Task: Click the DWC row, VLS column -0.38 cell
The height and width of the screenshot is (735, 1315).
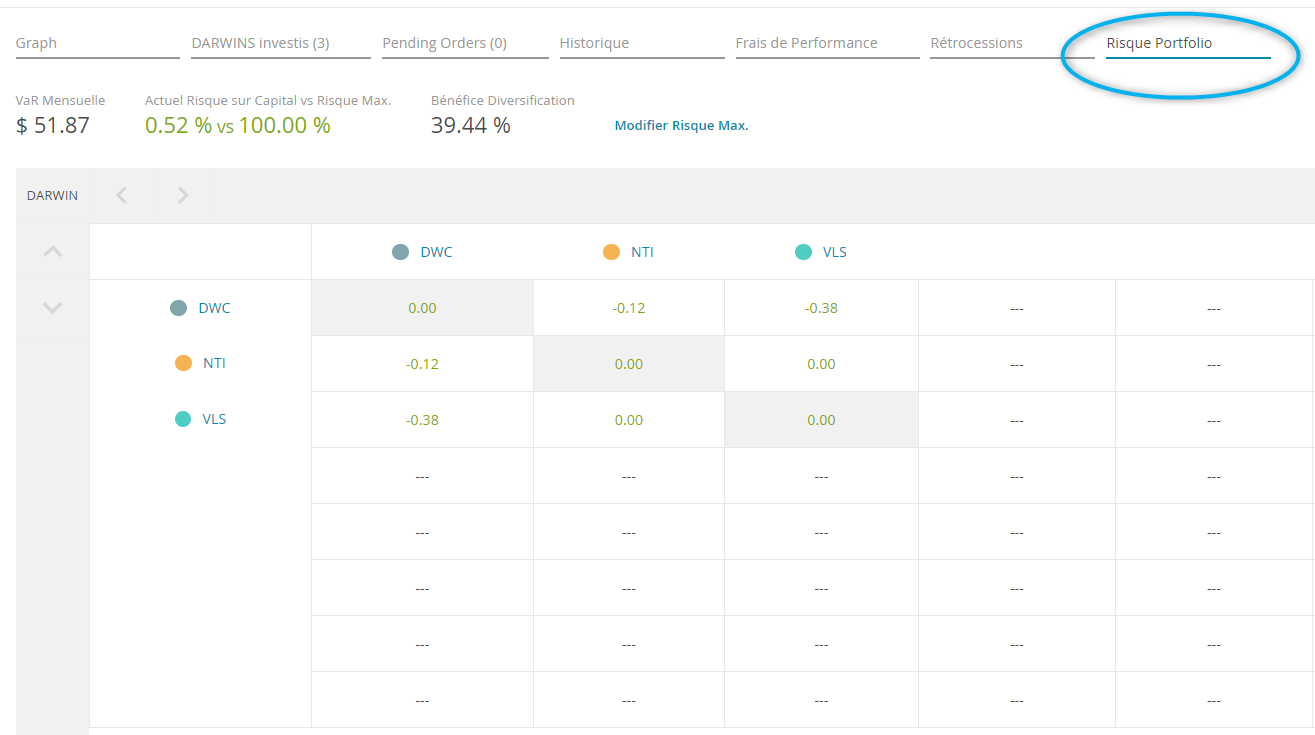Action: coord(821,308)
